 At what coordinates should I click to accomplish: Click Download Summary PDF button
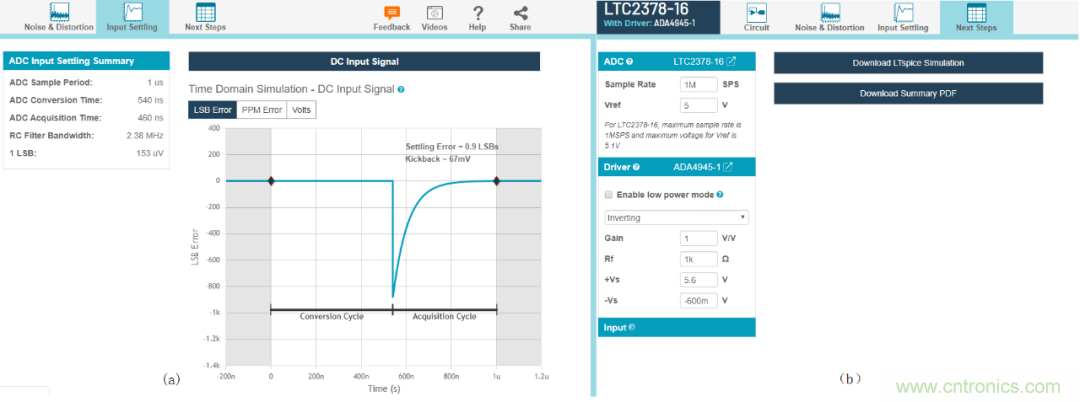[x=908, y=93]
